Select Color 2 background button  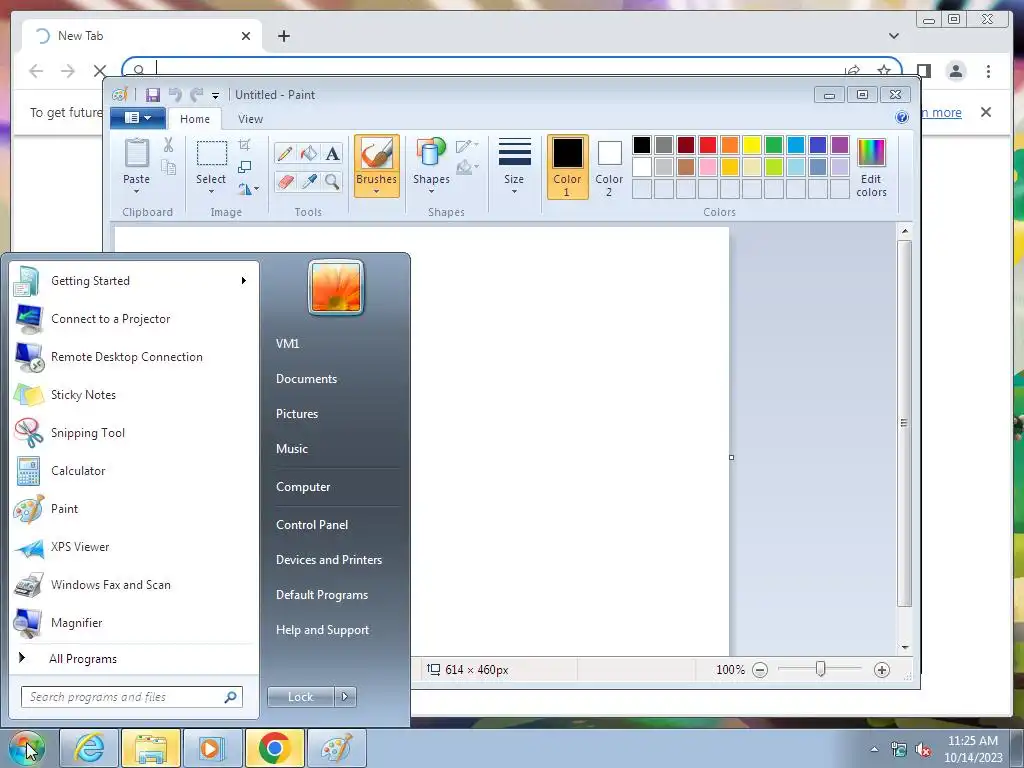tap(609, 167)
